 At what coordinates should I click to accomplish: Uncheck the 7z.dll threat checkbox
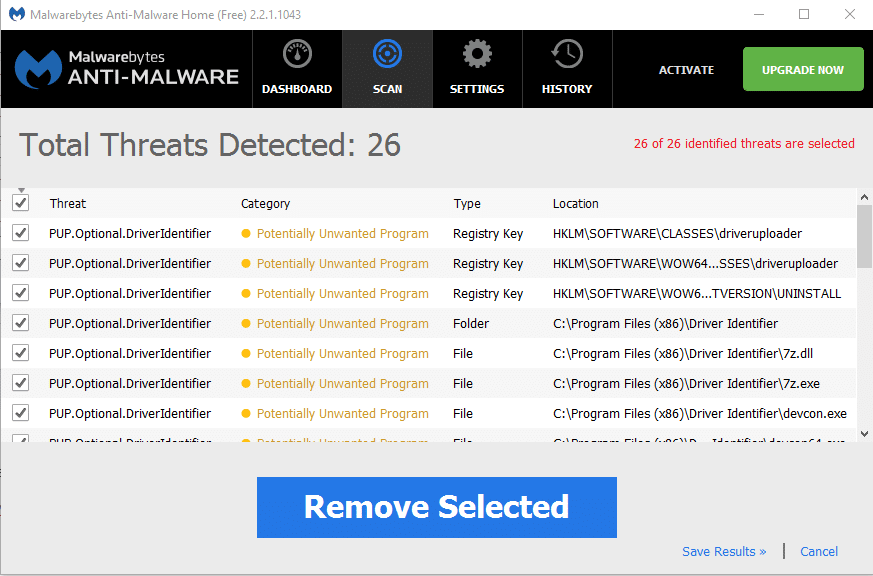(21, 353)
